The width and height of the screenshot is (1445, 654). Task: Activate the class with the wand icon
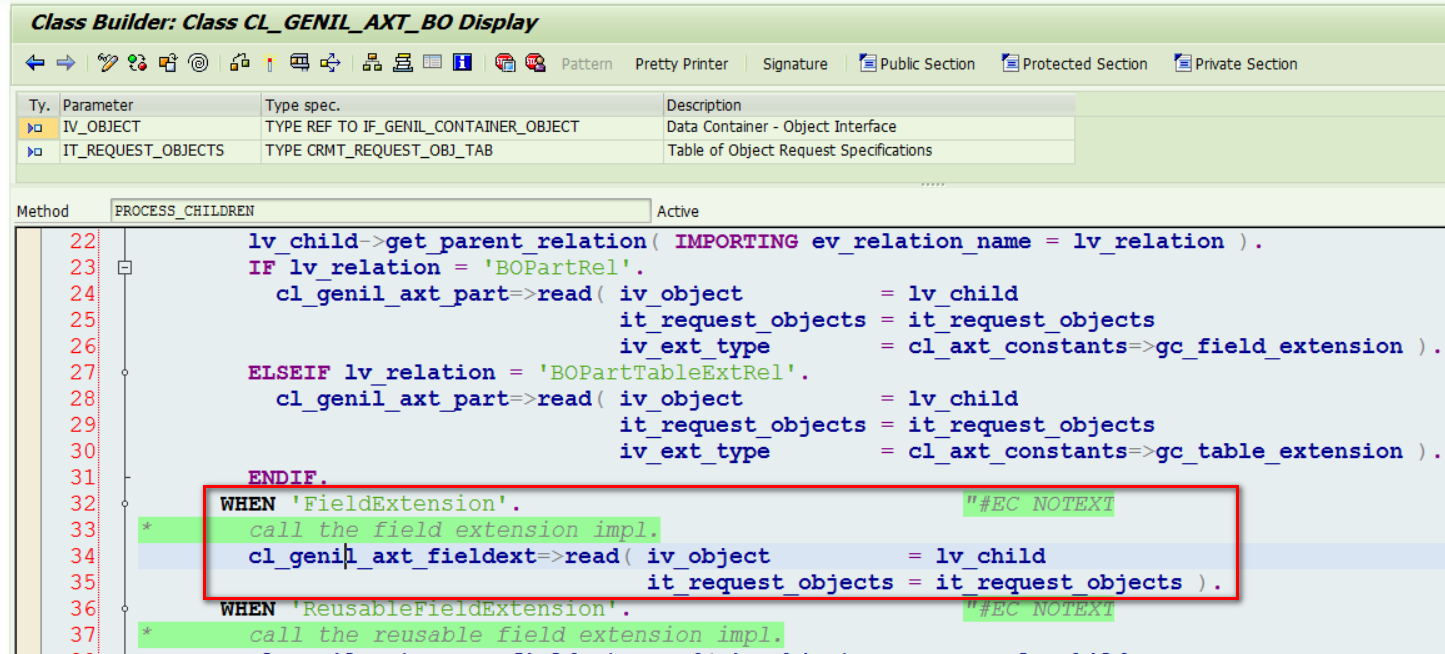tap(269, 64)
